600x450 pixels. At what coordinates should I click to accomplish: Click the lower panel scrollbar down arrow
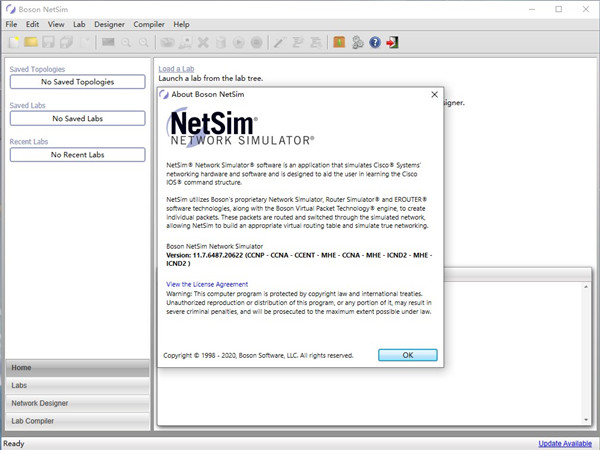pos(586,420)
